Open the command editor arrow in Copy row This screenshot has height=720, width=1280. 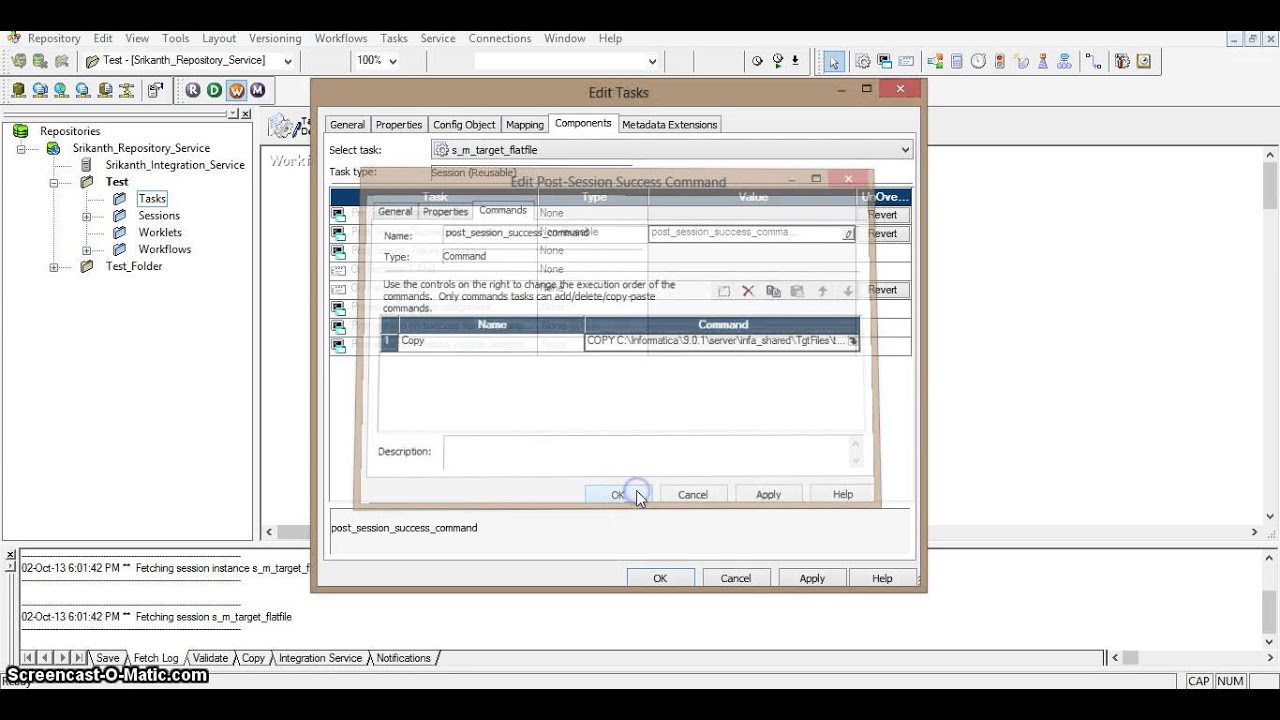tap(852, 341)
